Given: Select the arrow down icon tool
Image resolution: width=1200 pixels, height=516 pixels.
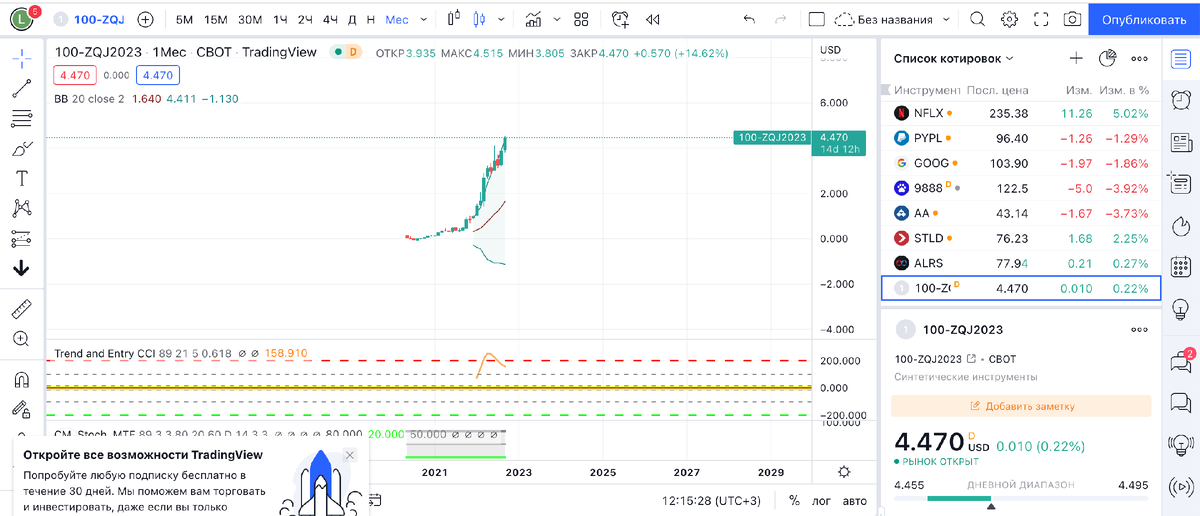Looking at the screenshot, I should pyautogui.click(x=21, y=269).
